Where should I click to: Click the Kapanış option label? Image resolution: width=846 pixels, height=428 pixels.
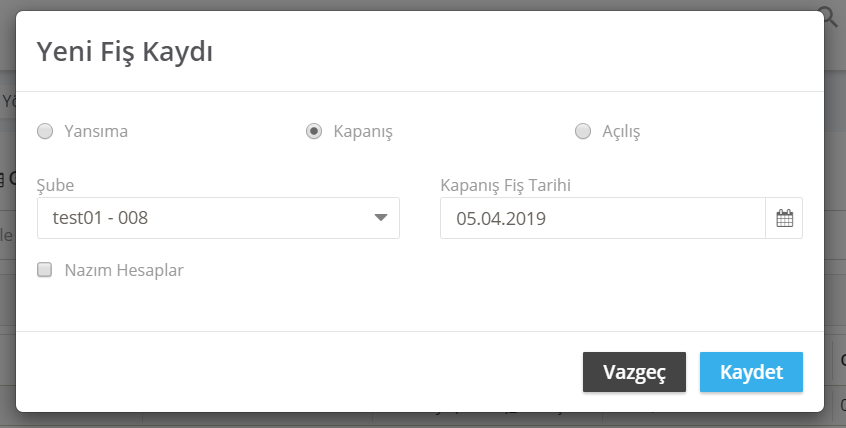[x=363, y=132]
